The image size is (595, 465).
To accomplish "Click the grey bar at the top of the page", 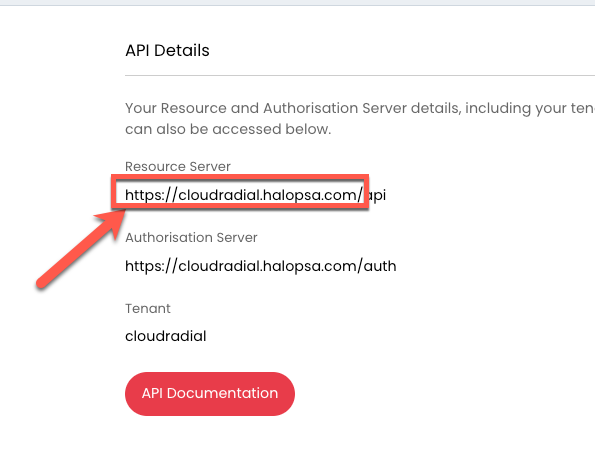I will pyautogui.click(x=298, y=3).
